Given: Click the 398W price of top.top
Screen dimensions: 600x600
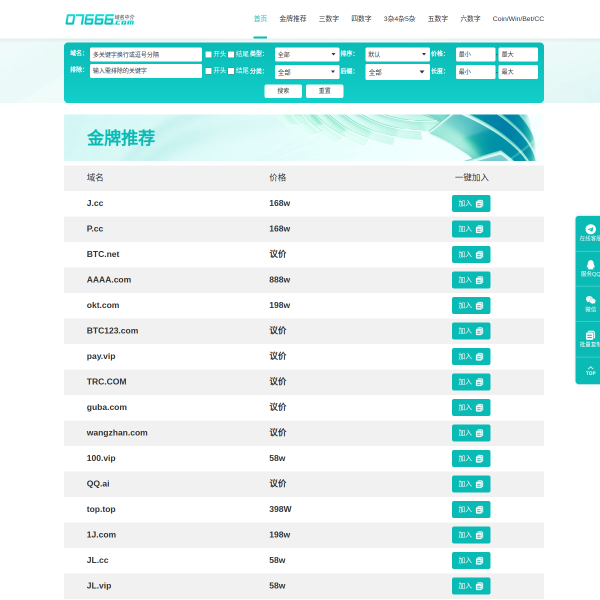Looking at the screenshot, I should (280, 509).
